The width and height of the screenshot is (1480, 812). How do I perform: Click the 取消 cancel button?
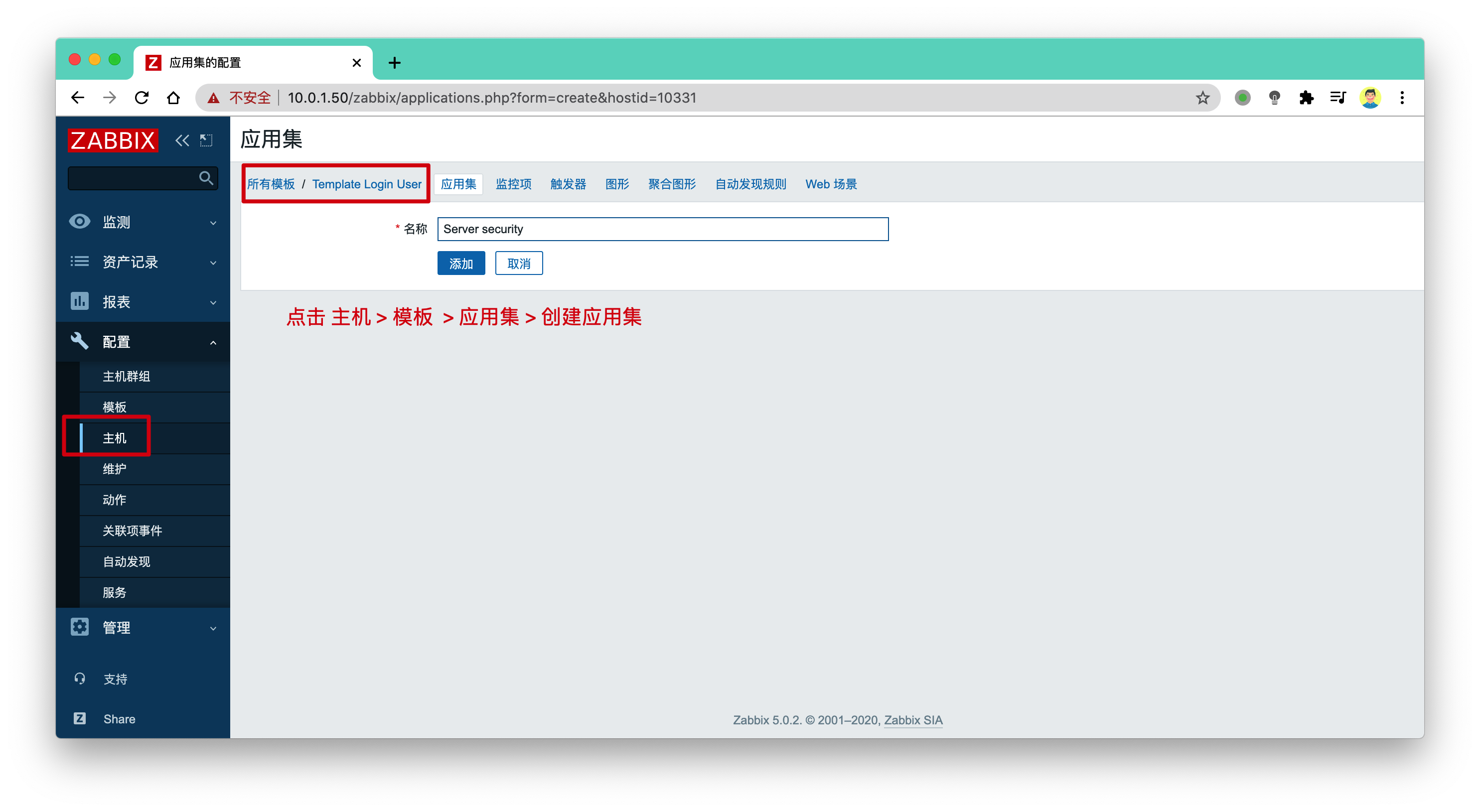coord(519,264)
